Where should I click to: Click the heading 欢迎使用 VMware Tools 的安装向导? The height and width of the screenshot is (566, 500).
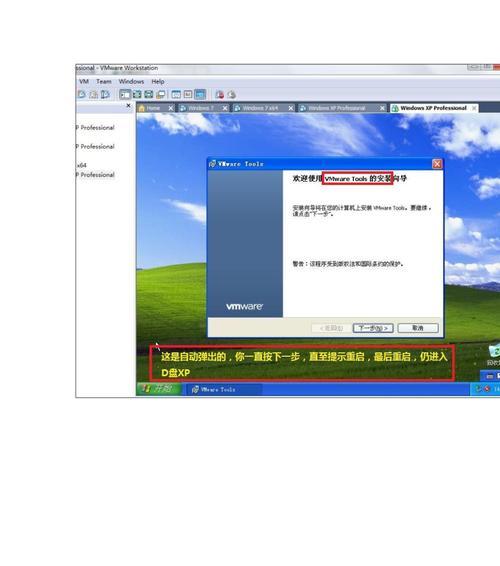pyautogui.click(x=349, y=178)
